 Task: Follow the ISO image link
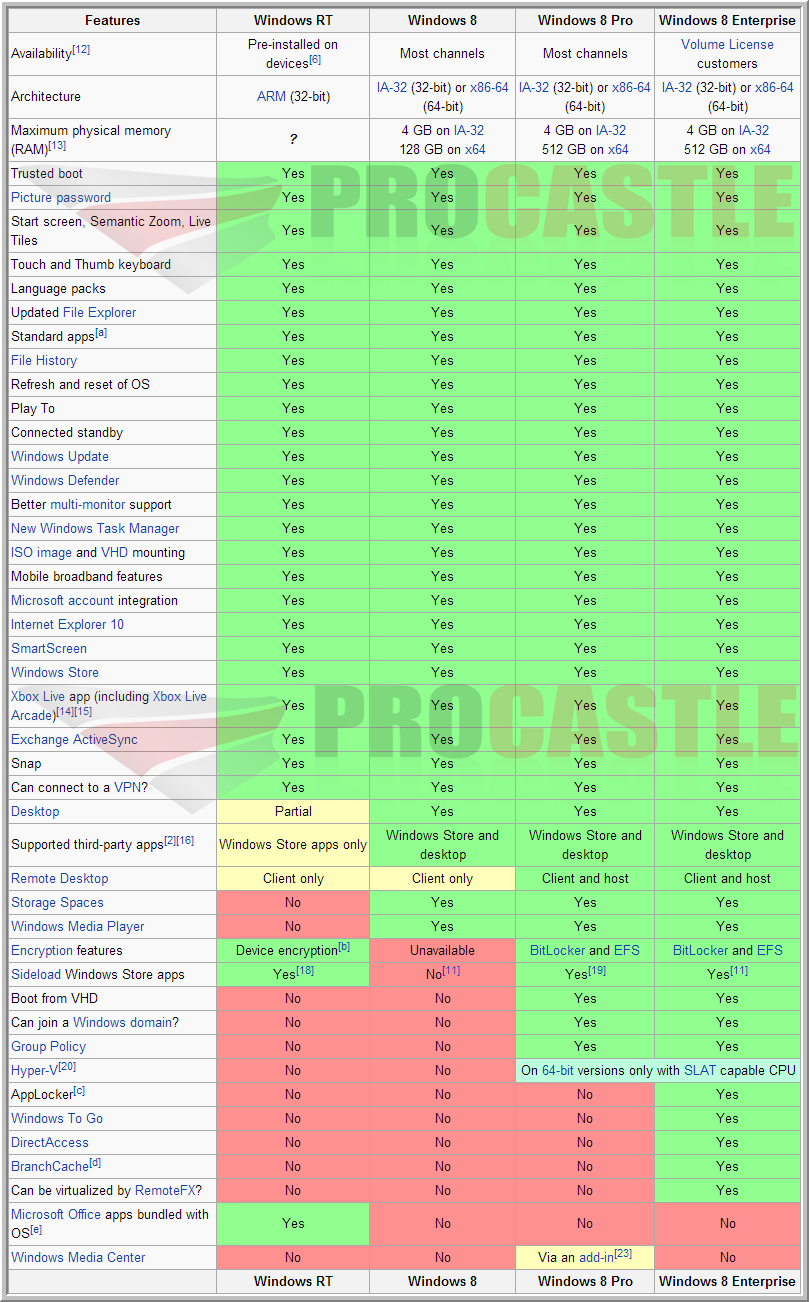point(41,553)
